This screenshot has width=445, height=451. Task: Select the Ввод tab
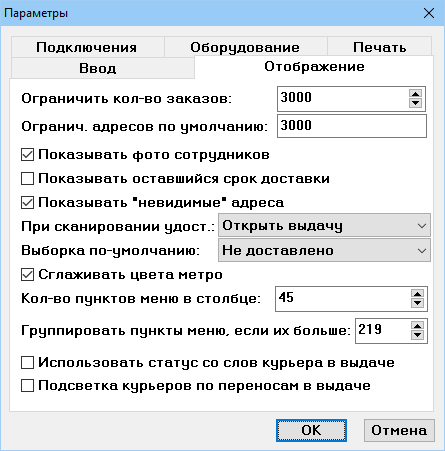click(102, 68)
